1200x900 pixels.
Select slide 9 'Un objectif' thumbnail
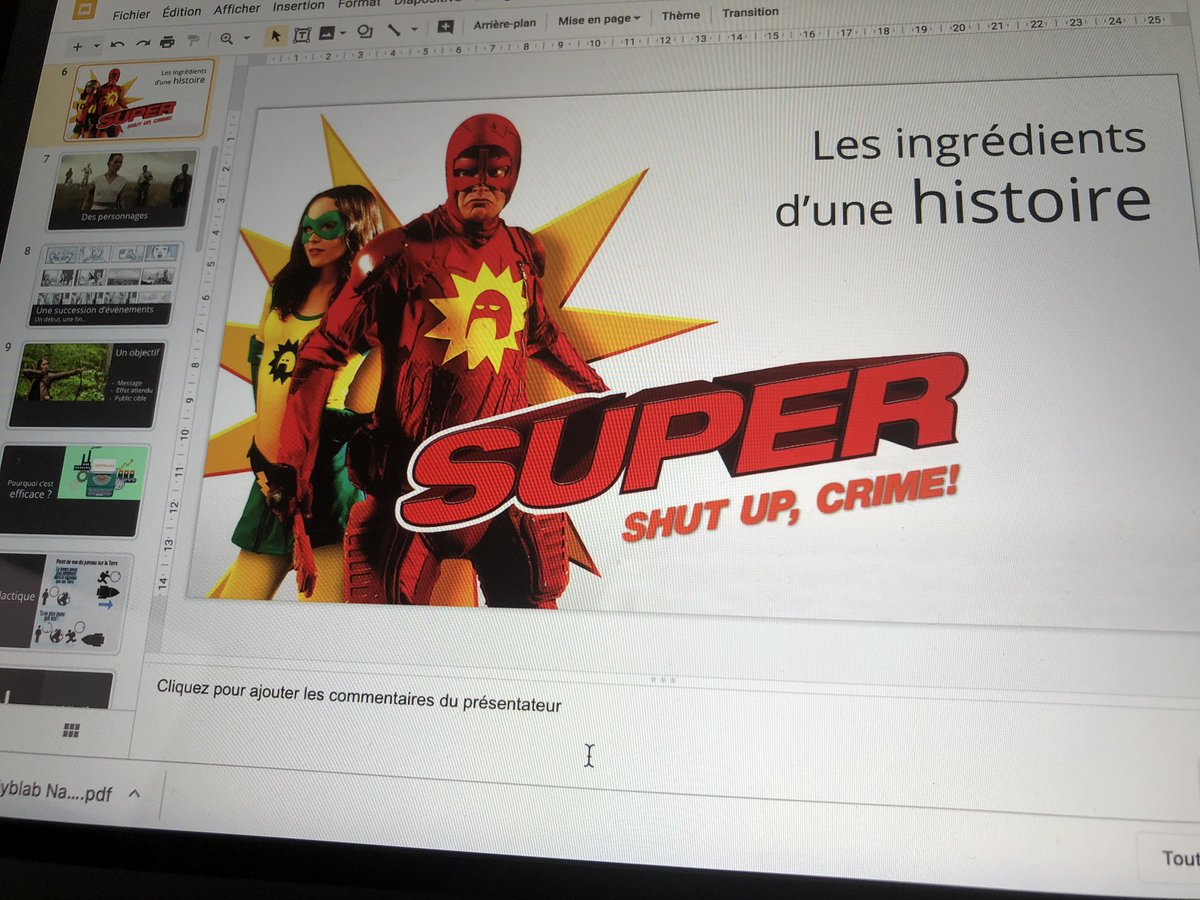pyautogui.click(x=89, y=385)
